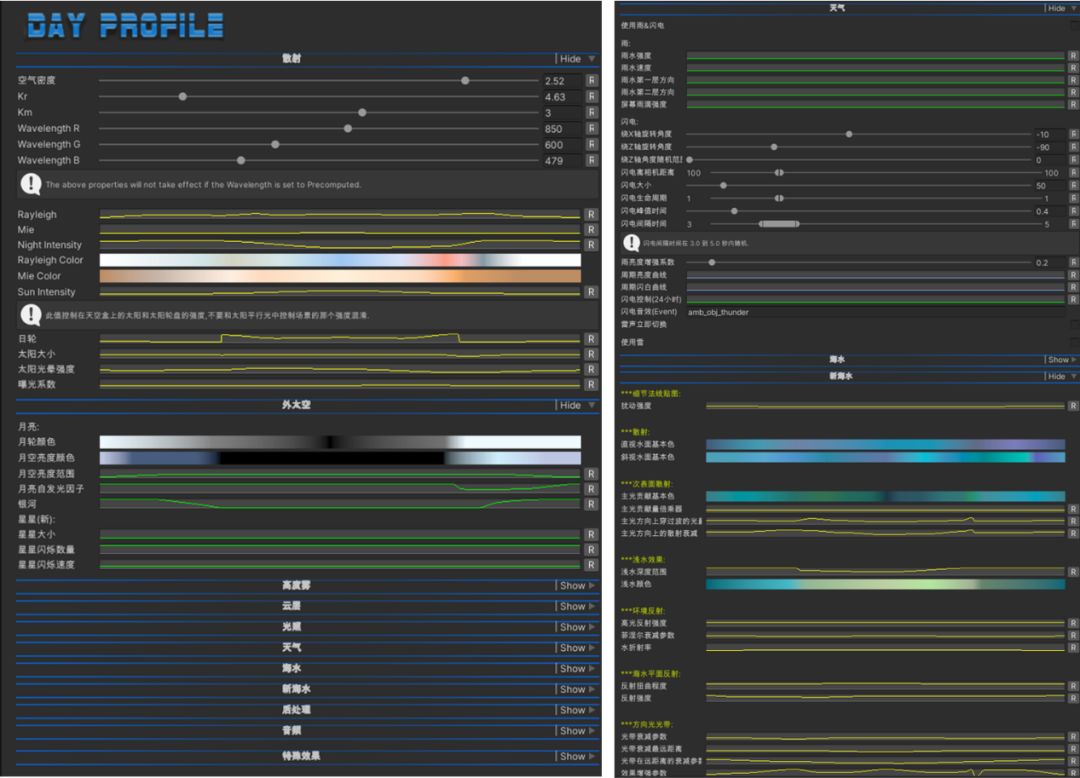Screen dimensions: 1080x778
Task: Collapse the 散射 section with Hide
Action: click(x=576, y=59)
